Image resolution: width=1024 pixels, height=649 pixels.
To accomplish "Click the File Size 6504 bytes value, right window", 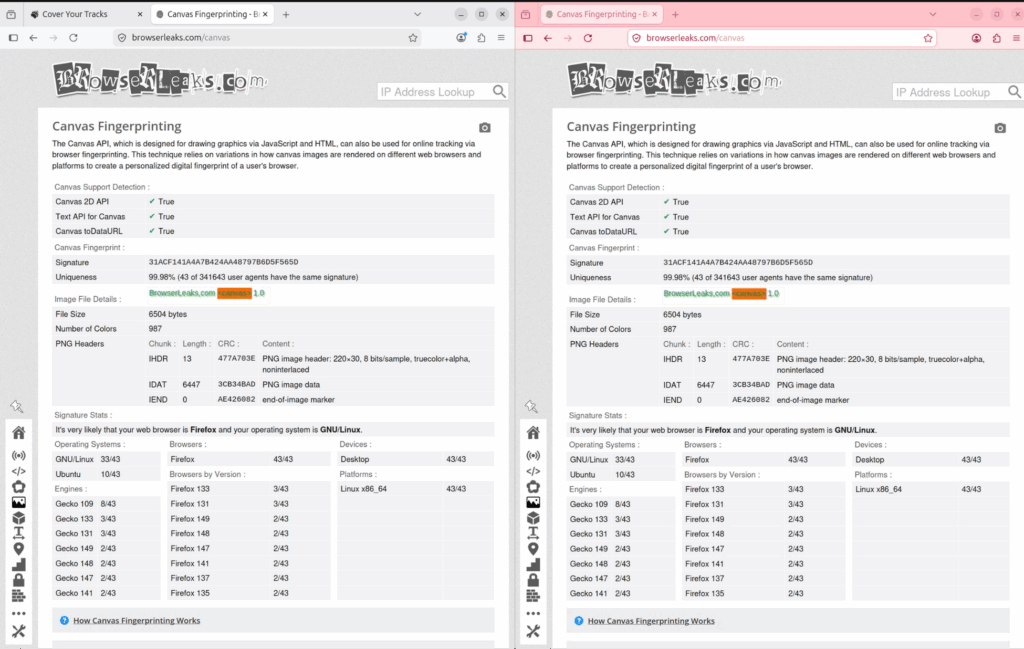I will coord(682,315).
